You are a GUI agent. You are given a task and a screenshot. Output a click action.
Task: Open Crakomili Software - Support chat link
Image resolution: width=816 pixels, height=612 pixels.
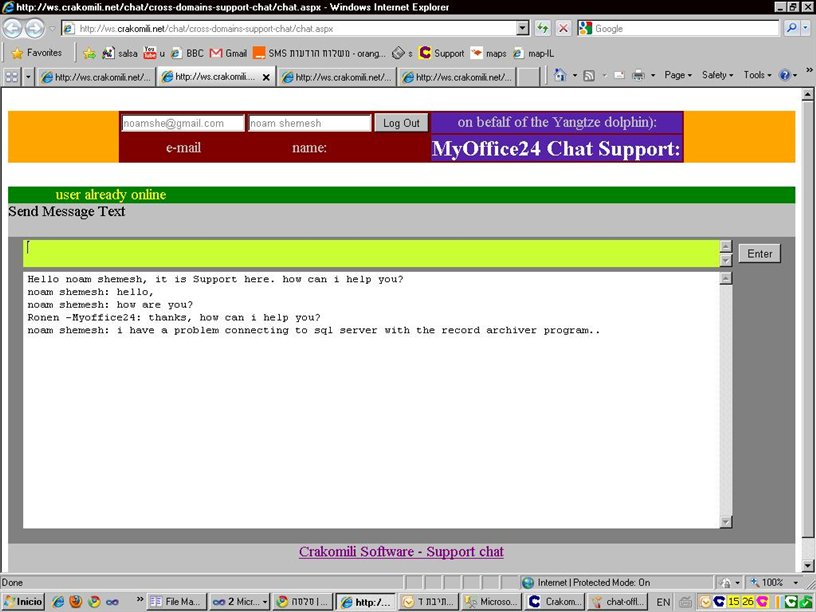click(x=401, y=552)
